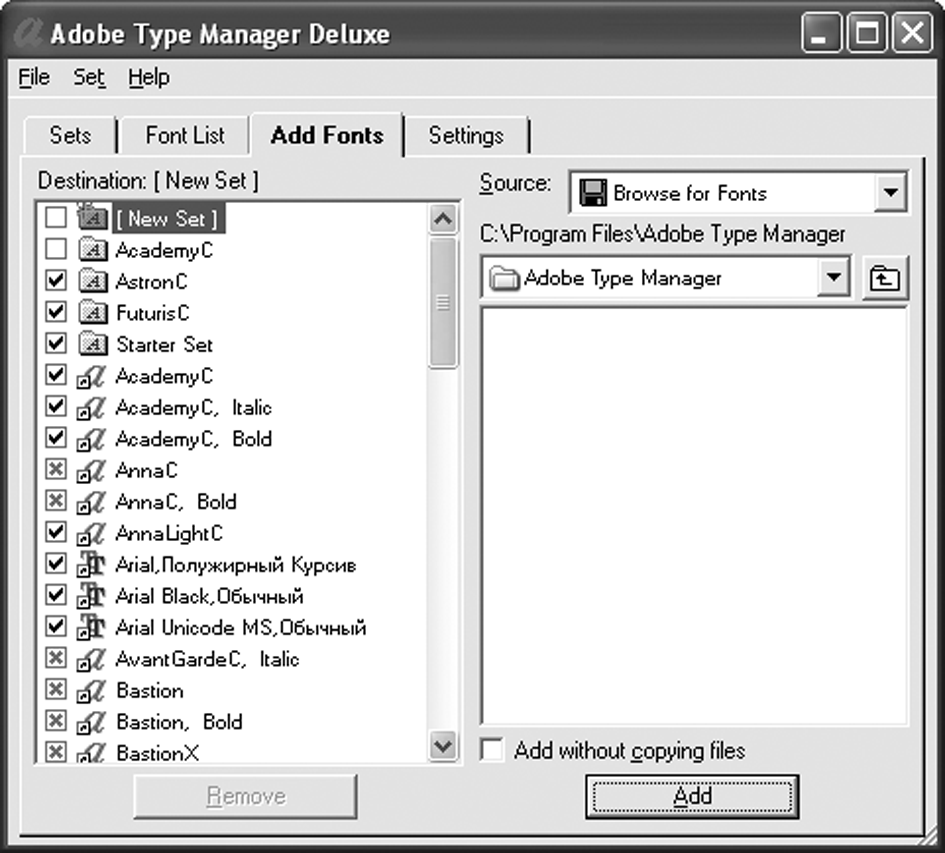Go up one folder level
The width and height of the screenshot is (945, 853).
pos(885,278)
